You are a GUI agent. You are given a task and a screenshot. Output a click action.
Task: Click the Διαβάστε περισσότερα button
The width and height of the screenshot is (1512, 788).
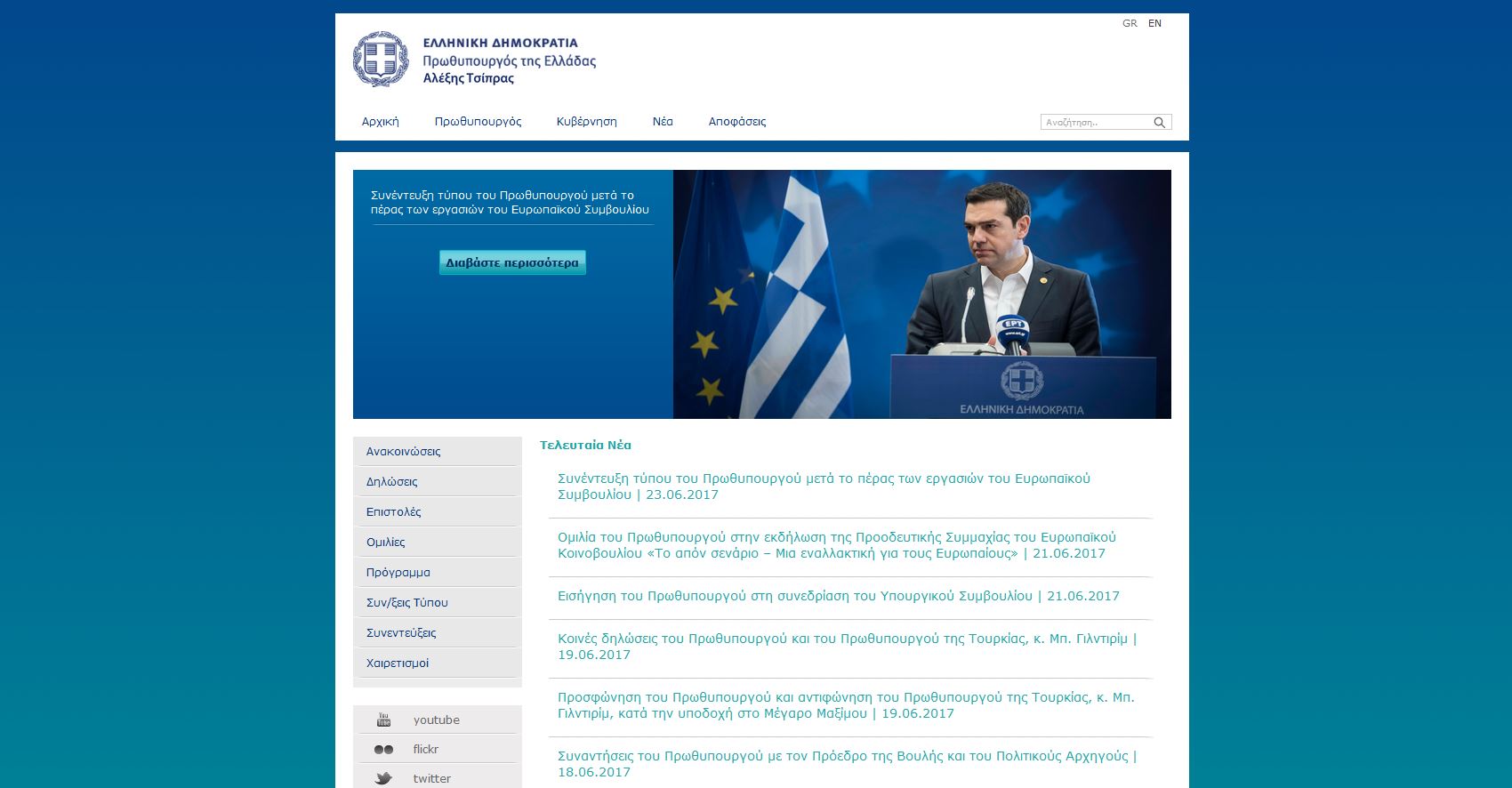tap(512, 262)
